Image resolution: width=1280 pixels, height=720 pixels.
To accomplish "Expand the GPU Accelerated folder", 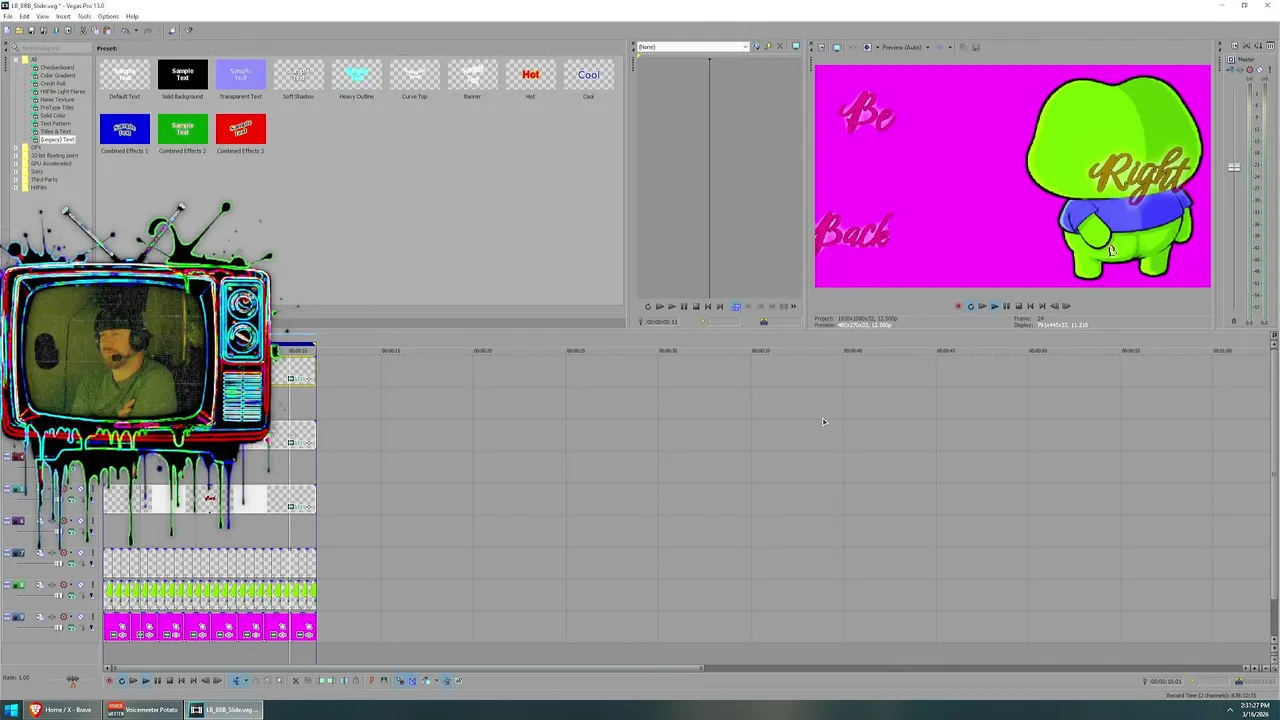I will click(16, 164).
